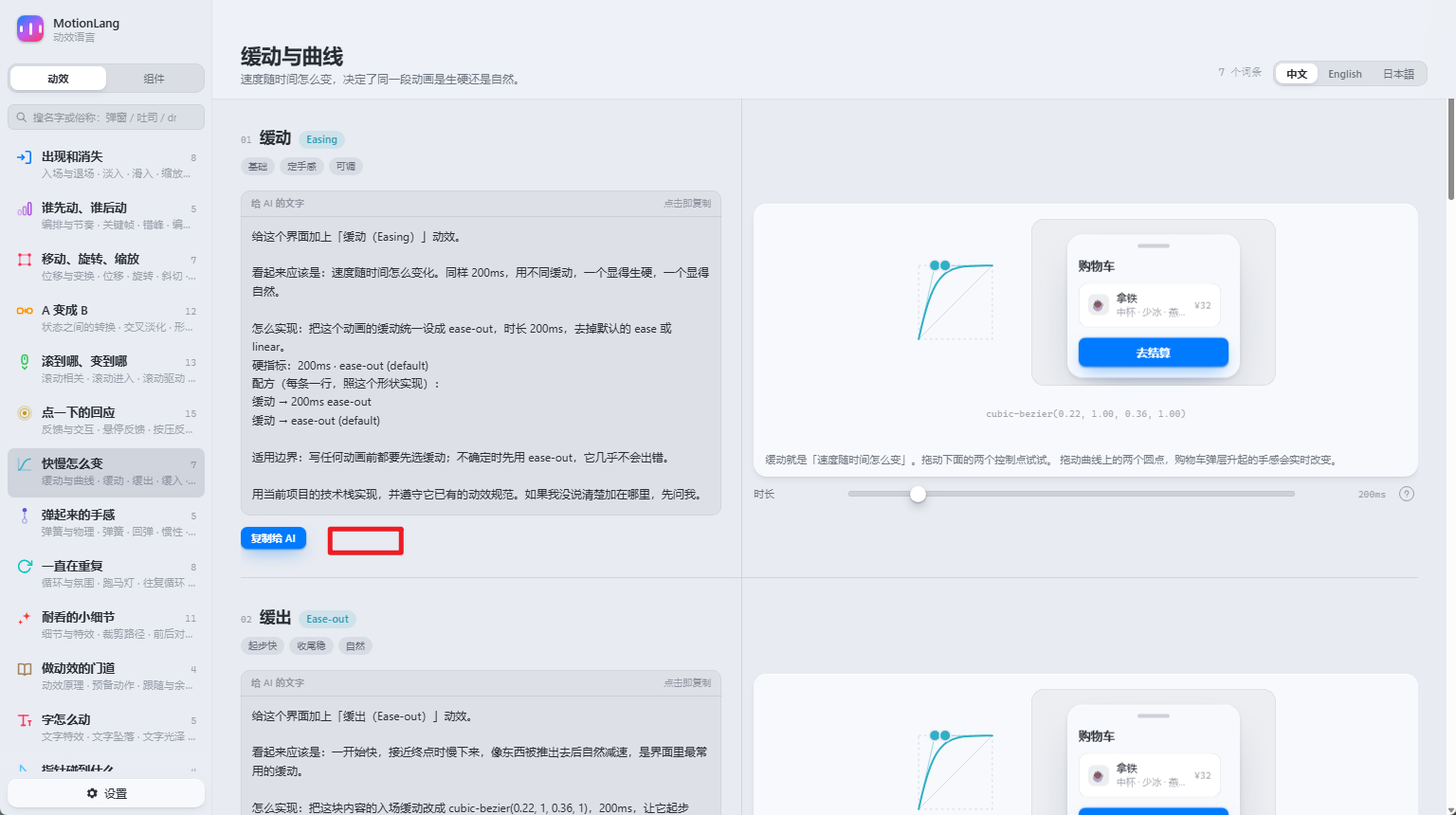Switch to the 动效 tab

click(x=58, y=79)
